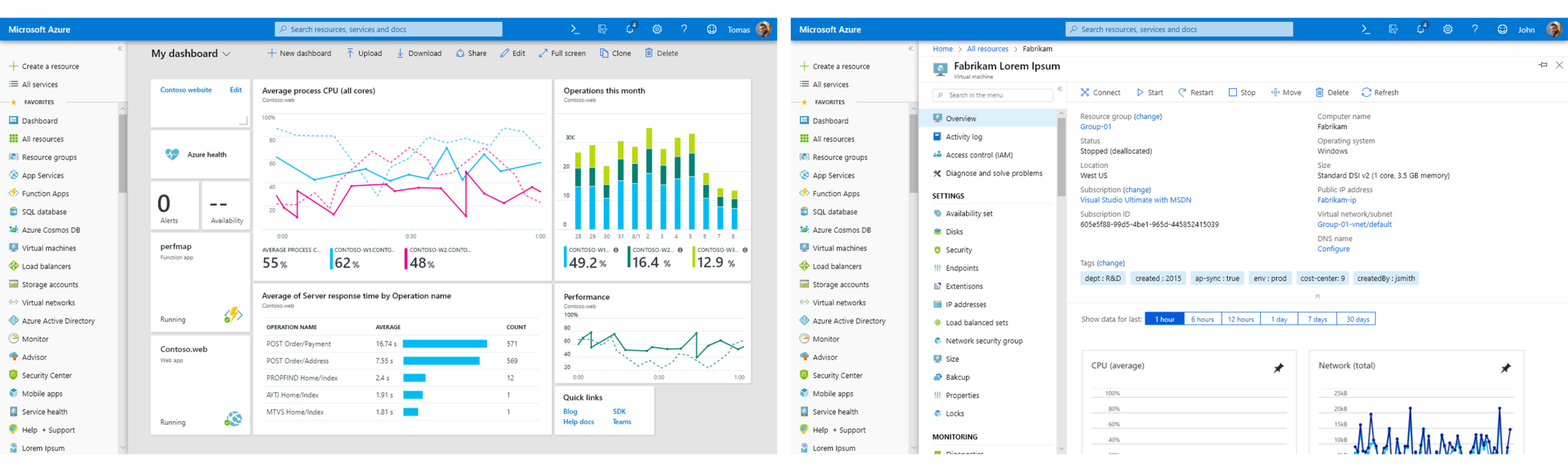This screenshot has width=1568, height=472.
Task: Open settings gear in Tomas's dashboard window
Action: click(x=657, y=29)
